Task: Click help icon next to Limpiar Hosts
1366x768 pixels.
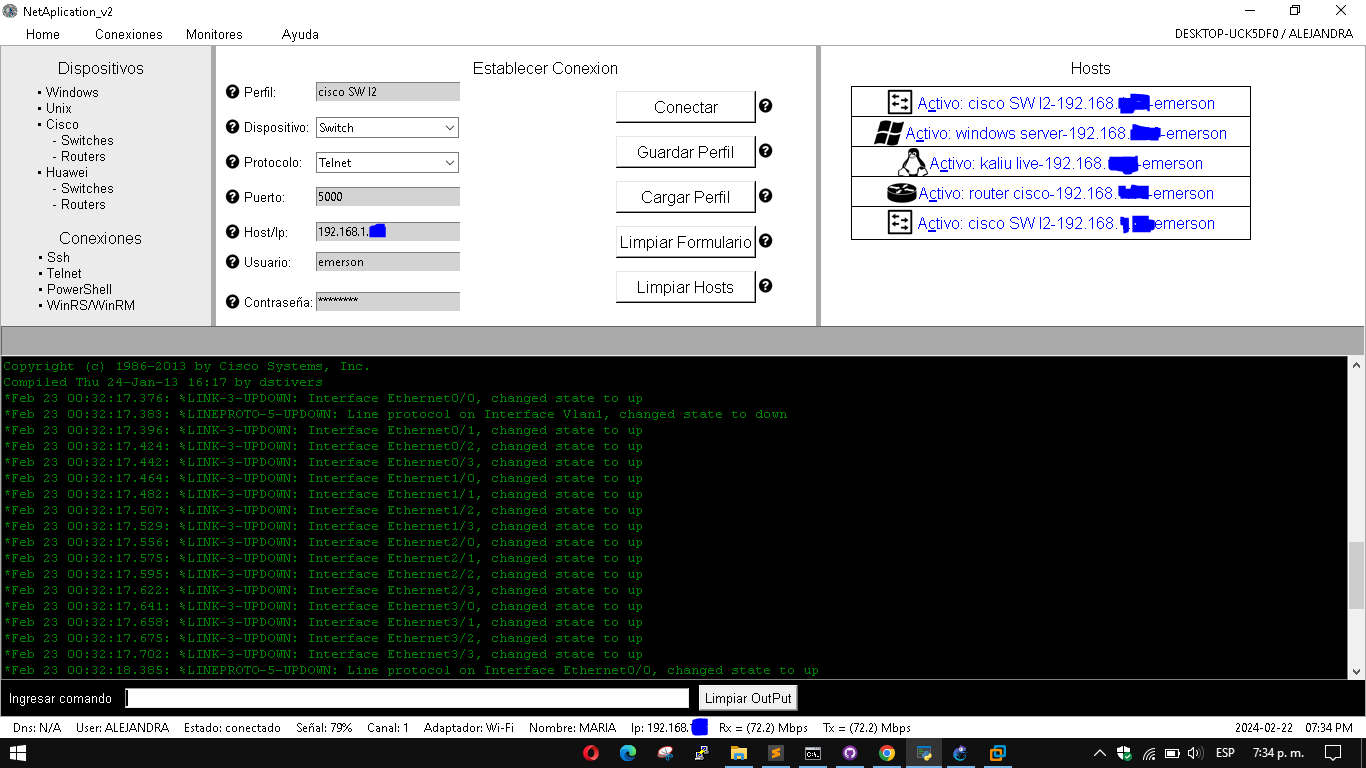Action: 766,286
